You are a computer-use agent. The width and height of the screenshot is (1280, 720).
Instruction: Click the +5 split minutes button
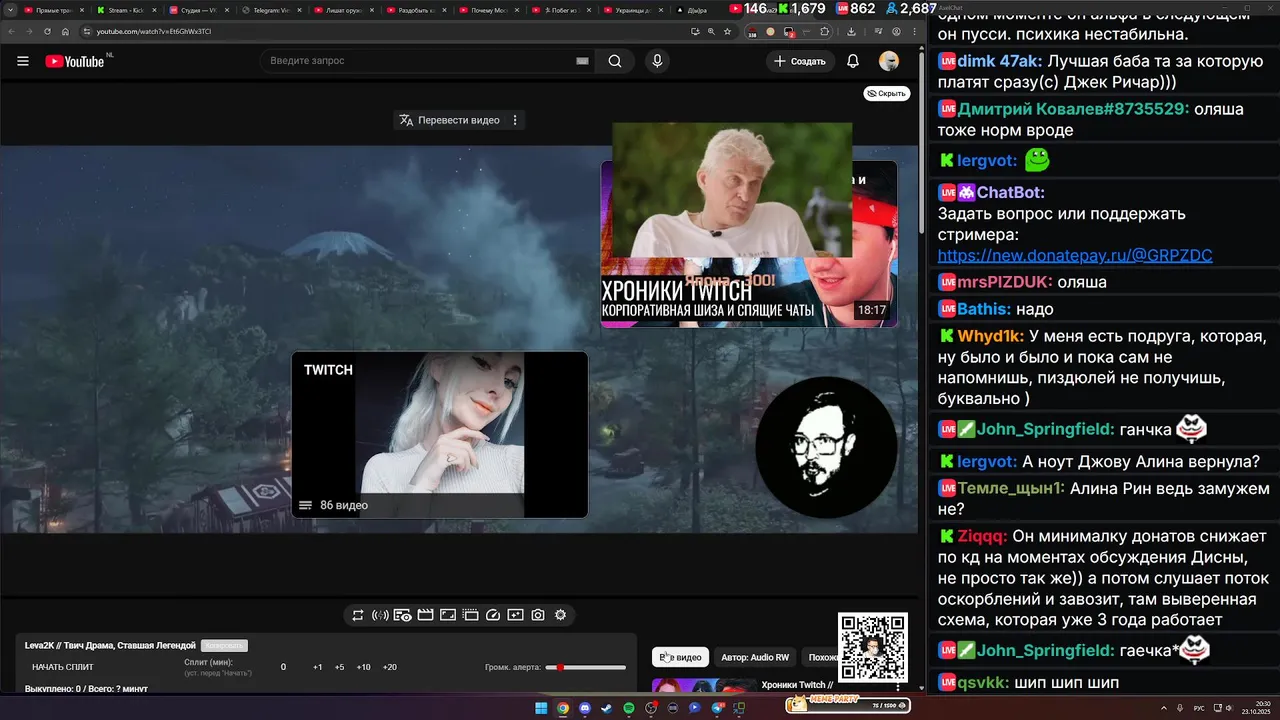[340, 667]
